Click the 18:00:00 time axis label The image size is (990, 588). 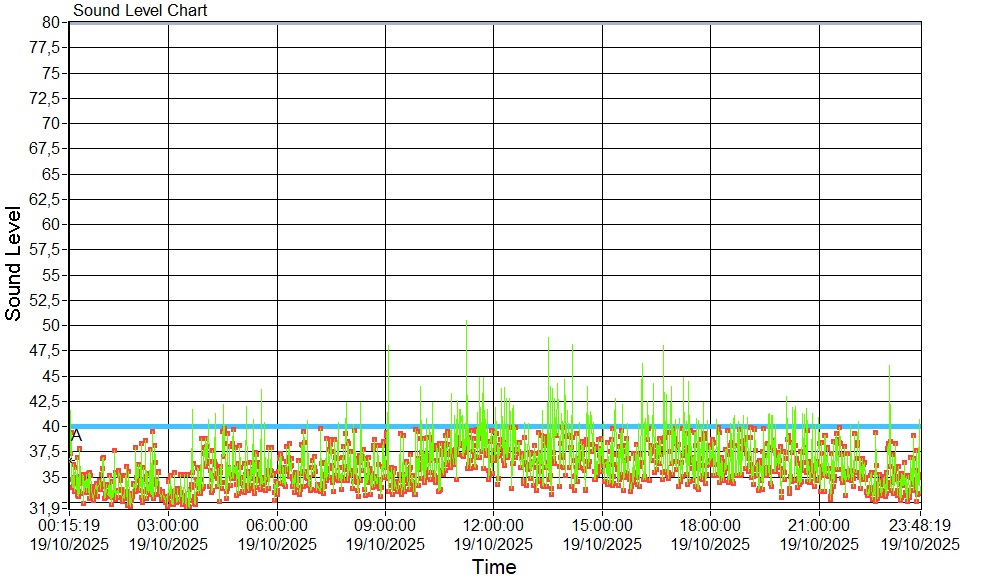tap(710, 524)
